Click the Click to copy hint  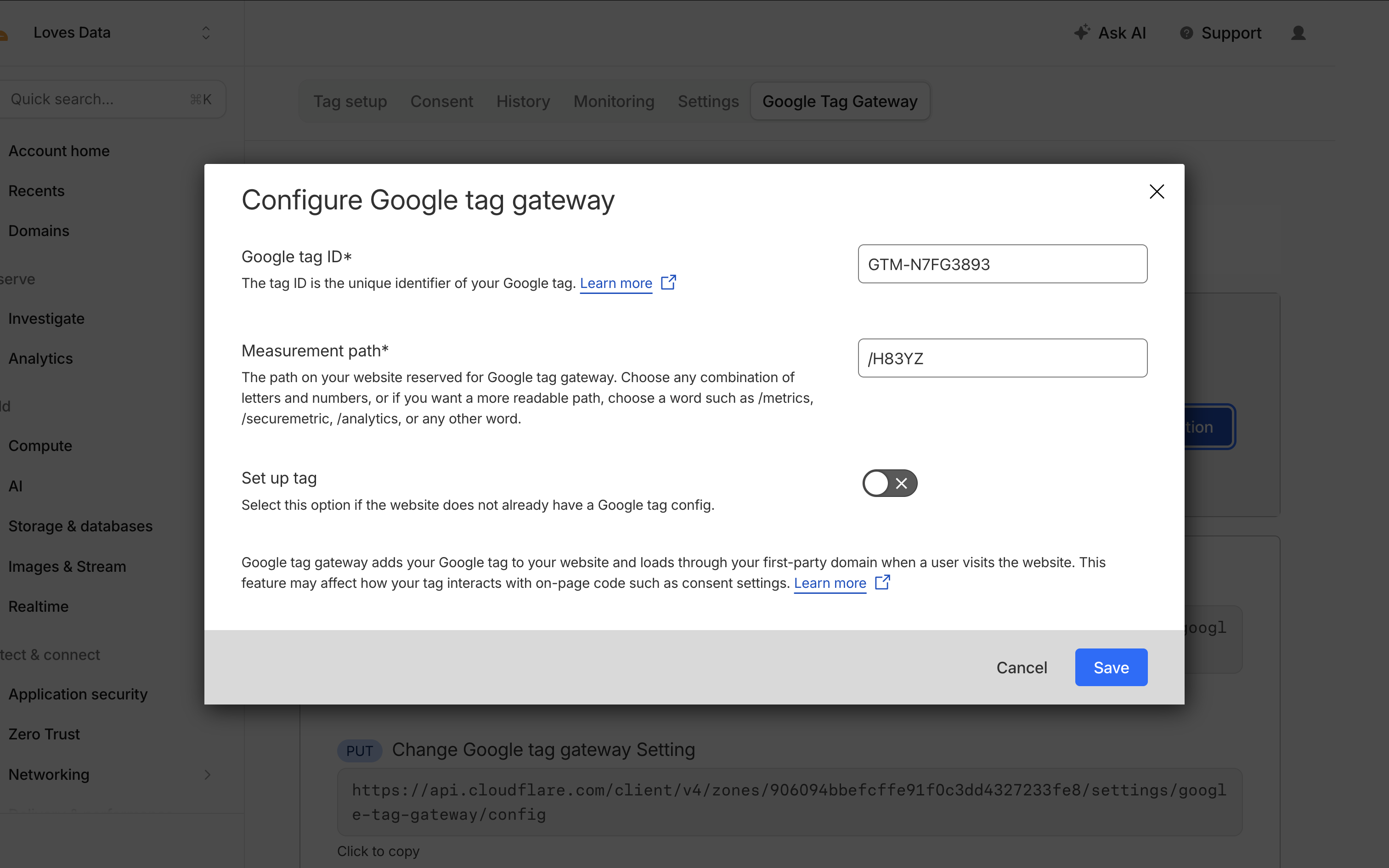click(x=378, y=851)
